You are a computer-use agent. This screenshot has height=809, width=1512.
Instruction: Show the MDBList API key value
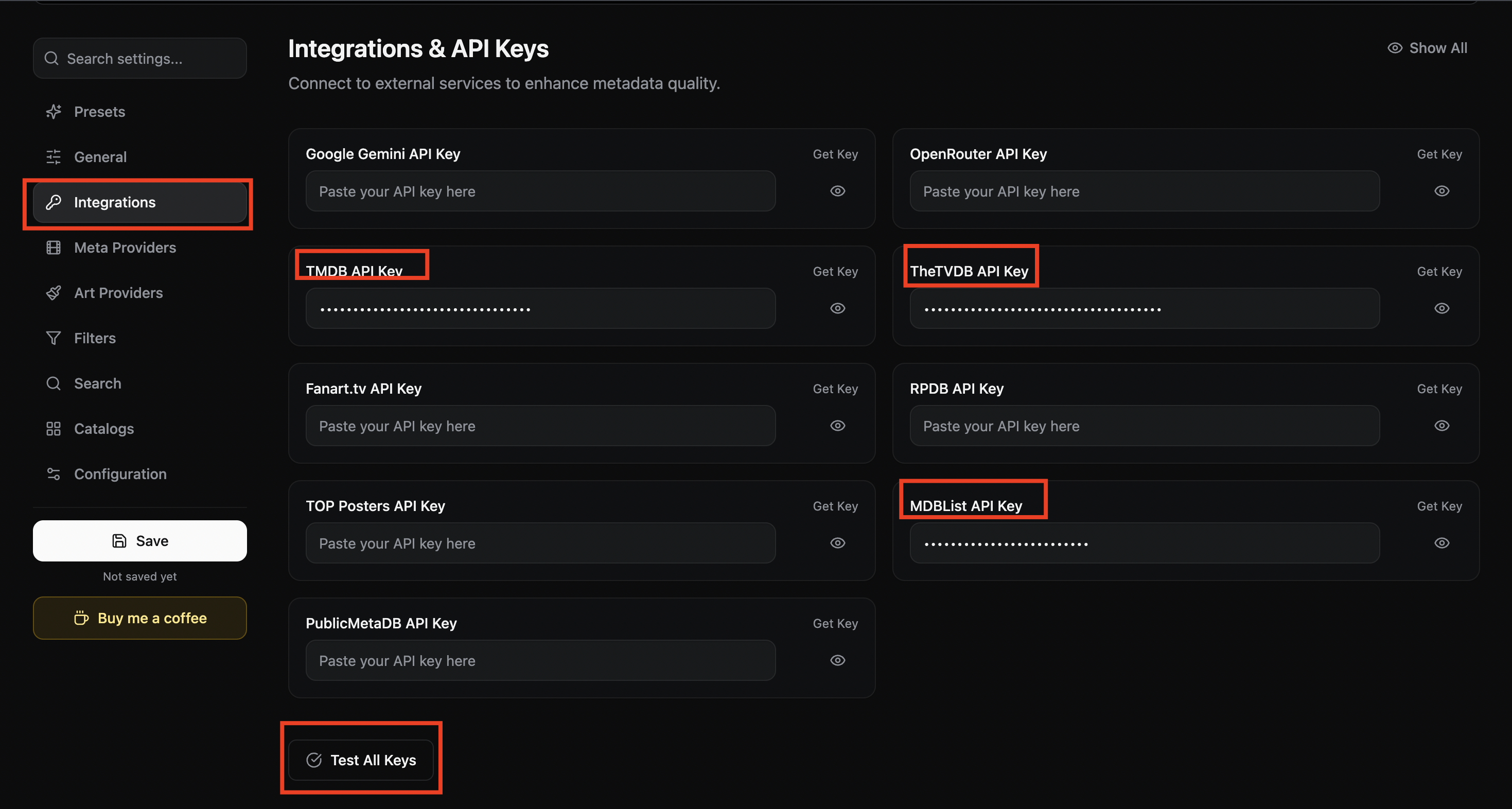coord(1441,543)
